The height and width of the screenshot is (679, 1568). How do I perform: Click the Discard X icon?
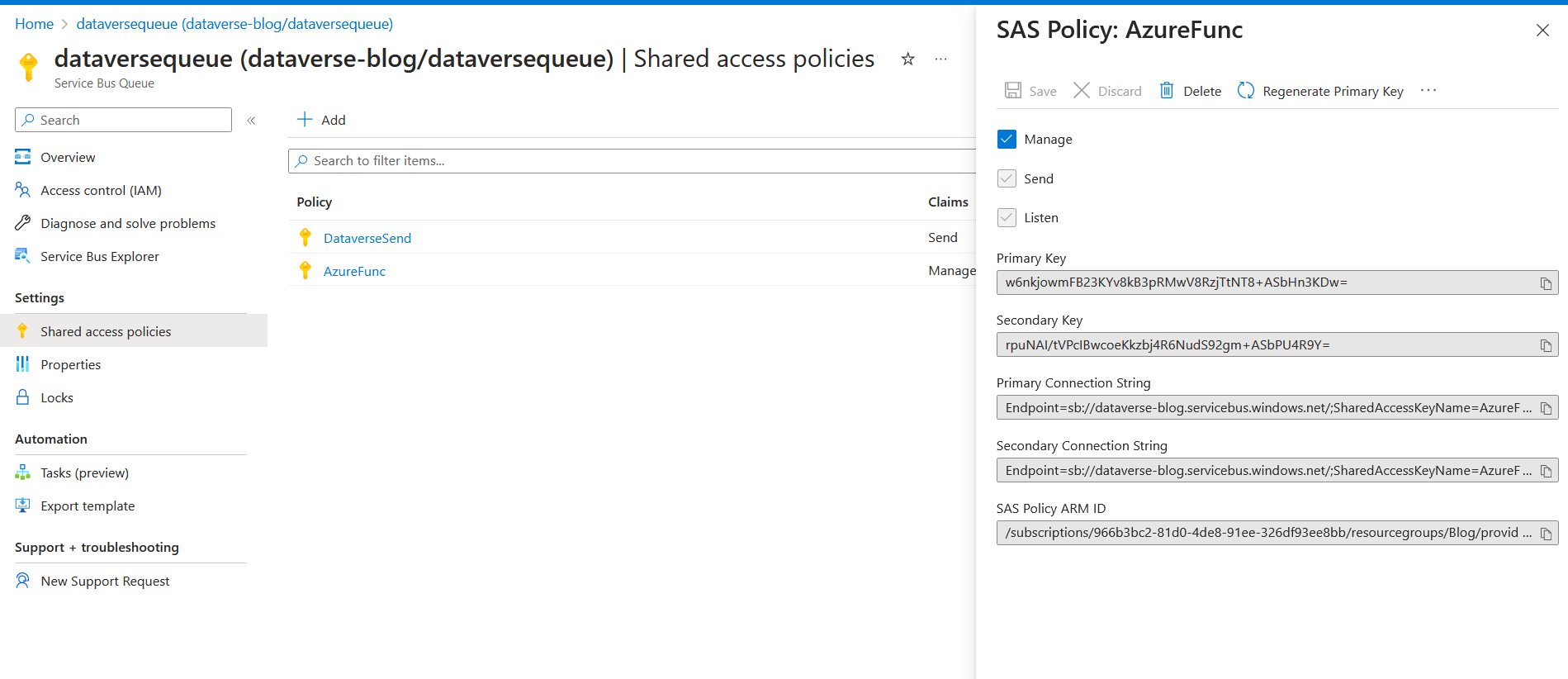click(x=1082, y=90)
